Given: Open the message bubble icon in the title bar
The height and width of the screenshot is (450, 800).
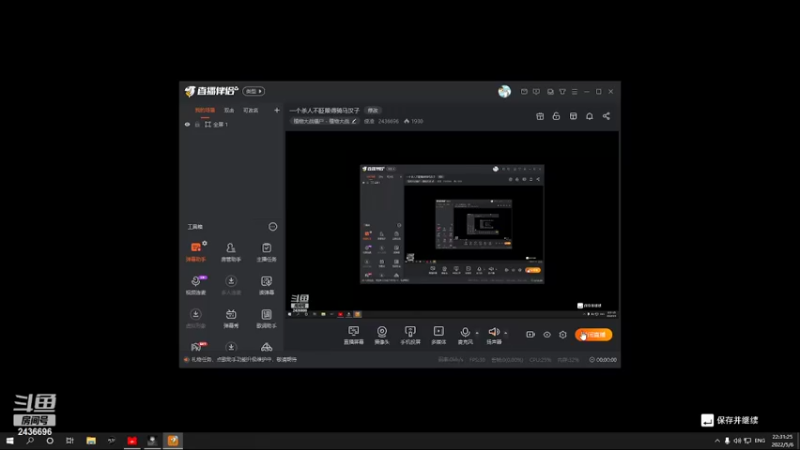Looking at the screenshot, I should point(536,92).
